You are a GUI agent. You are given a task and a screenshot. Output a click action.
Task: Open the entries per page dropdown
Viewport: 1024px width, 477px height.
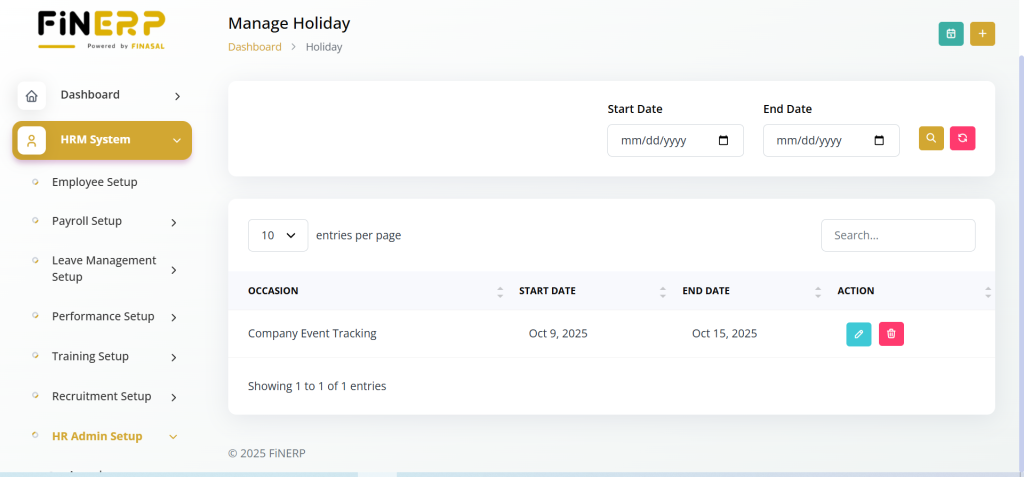click(278, 235)
